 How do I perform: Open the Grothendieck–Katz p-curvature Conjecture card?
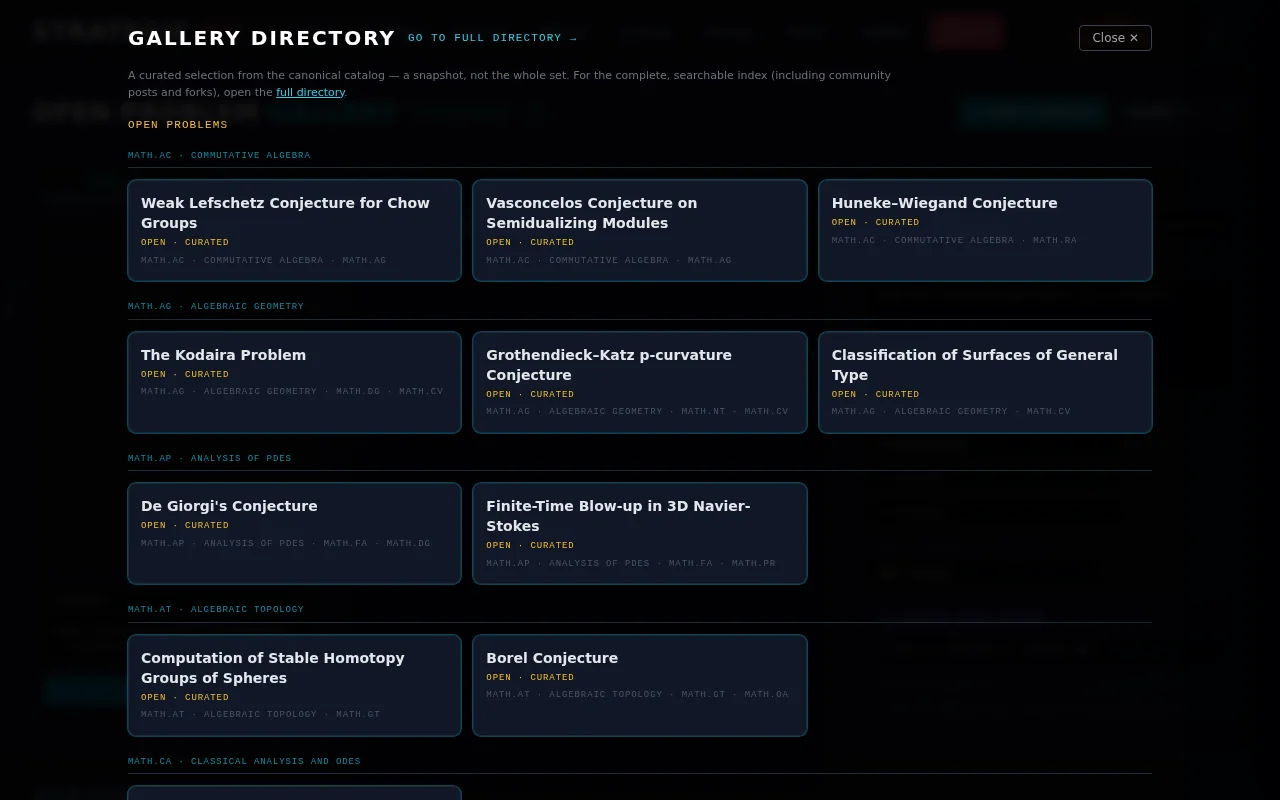pyautogui.click(x=639, y=382)
